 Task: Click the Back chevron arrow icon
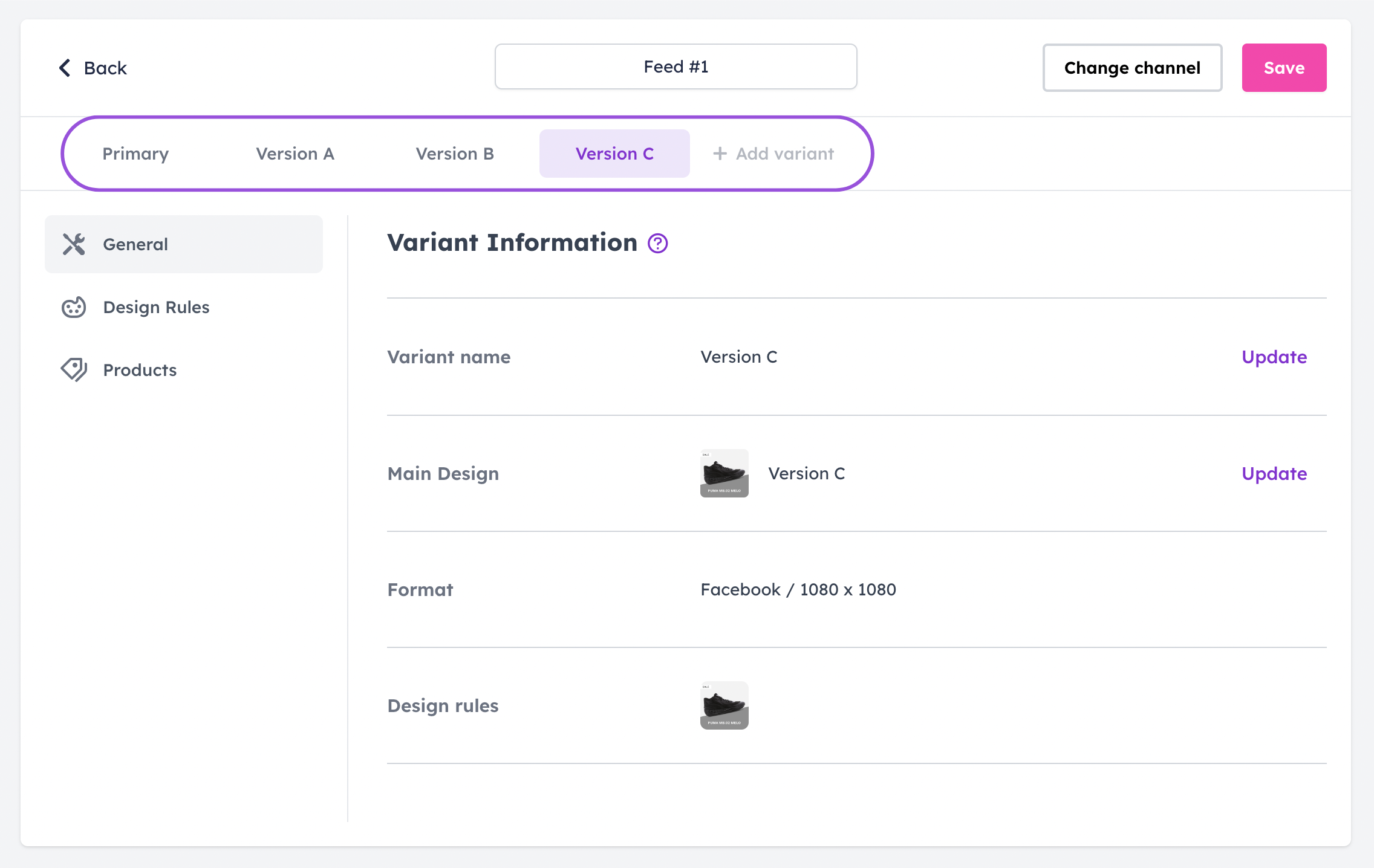point(65,68)
